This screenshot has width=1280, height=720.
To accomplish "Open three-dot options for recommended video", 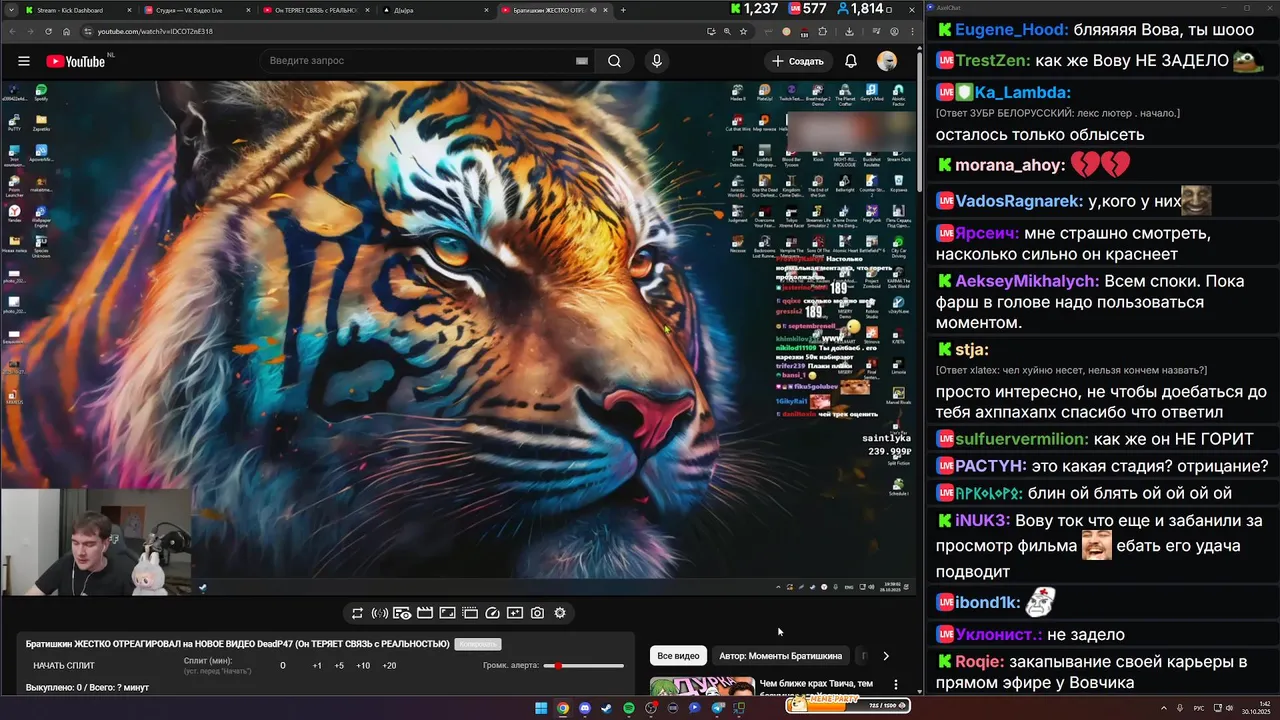I will click(x=896, y=686).
